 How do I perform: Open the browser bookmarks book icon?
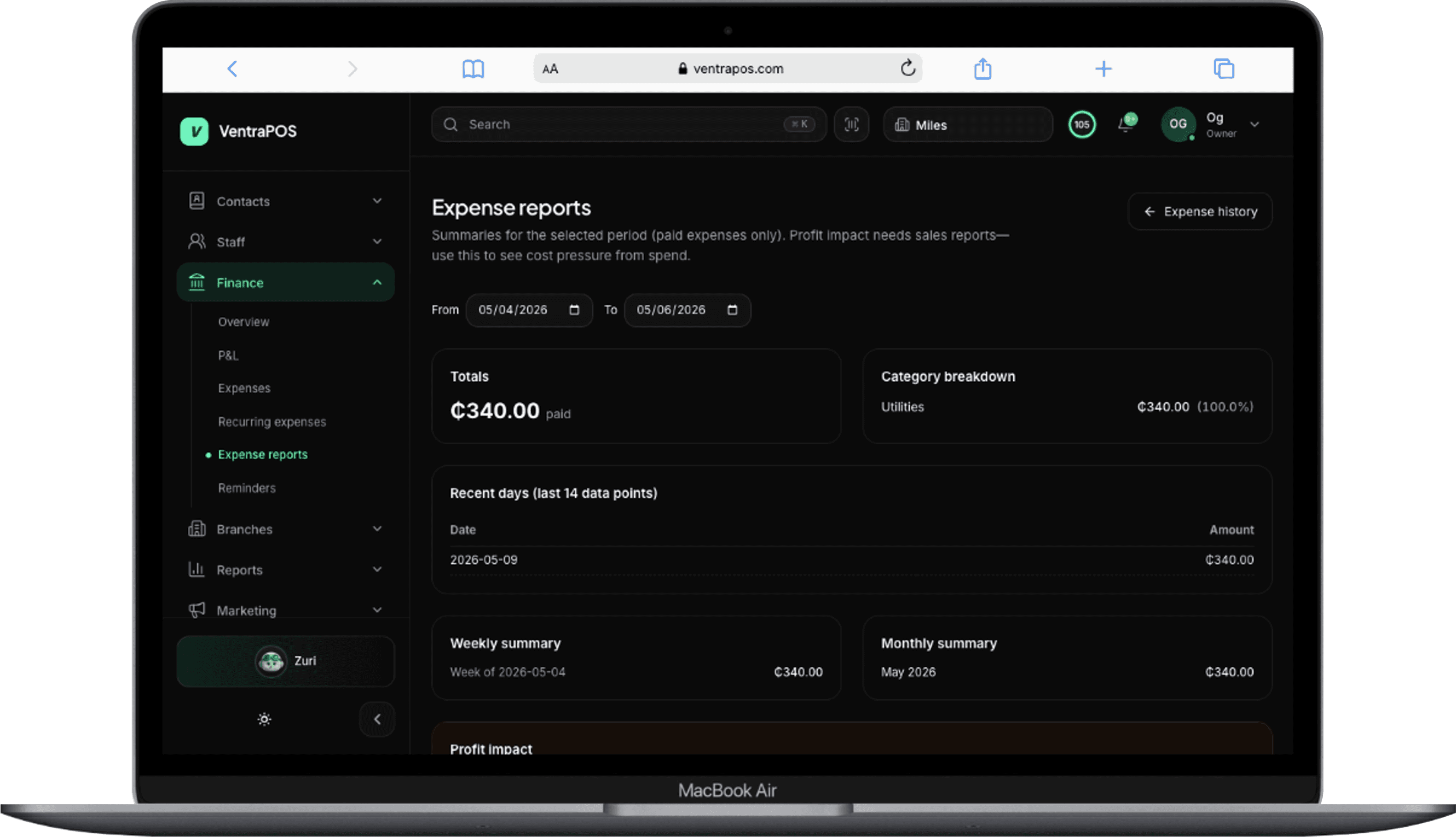pos(473,69)
